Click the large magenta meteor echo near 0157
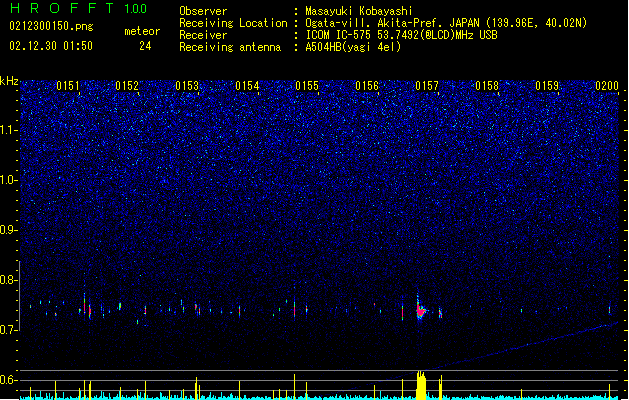This screenshot has width=629, height=400. 420,310
